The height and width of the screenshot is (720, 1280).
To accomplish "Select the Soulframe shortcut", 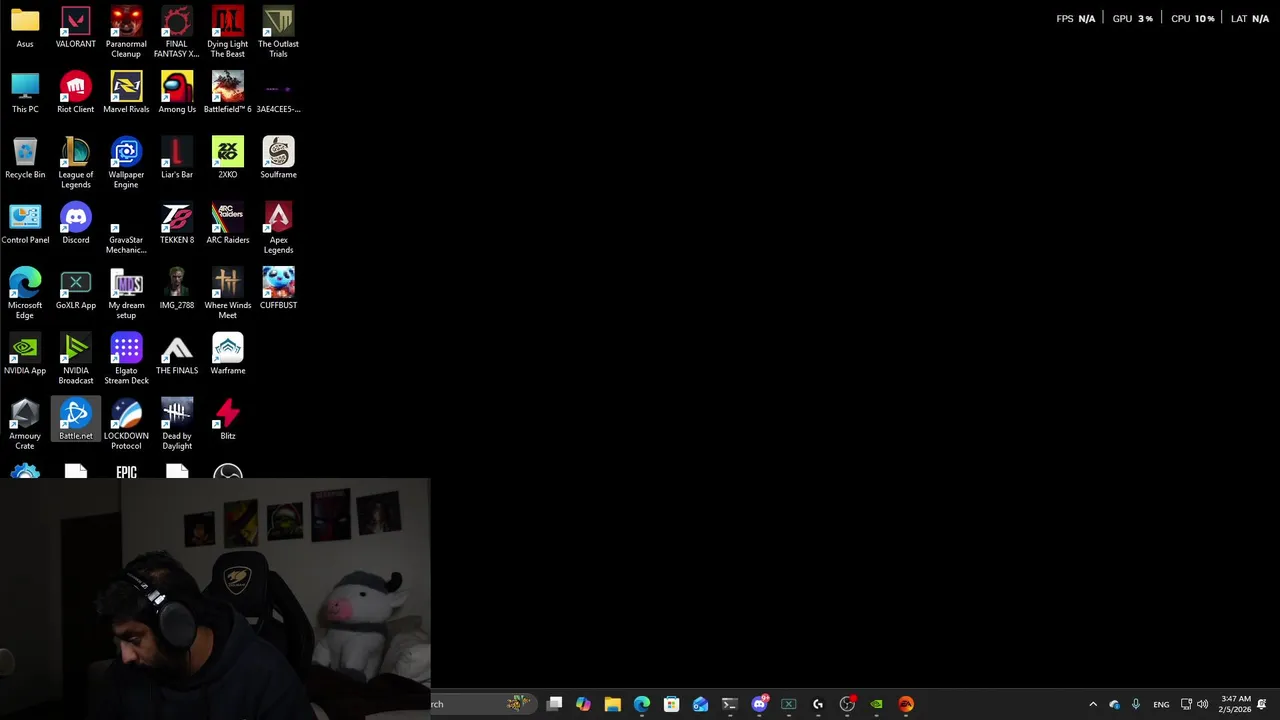I will point(278,158).
